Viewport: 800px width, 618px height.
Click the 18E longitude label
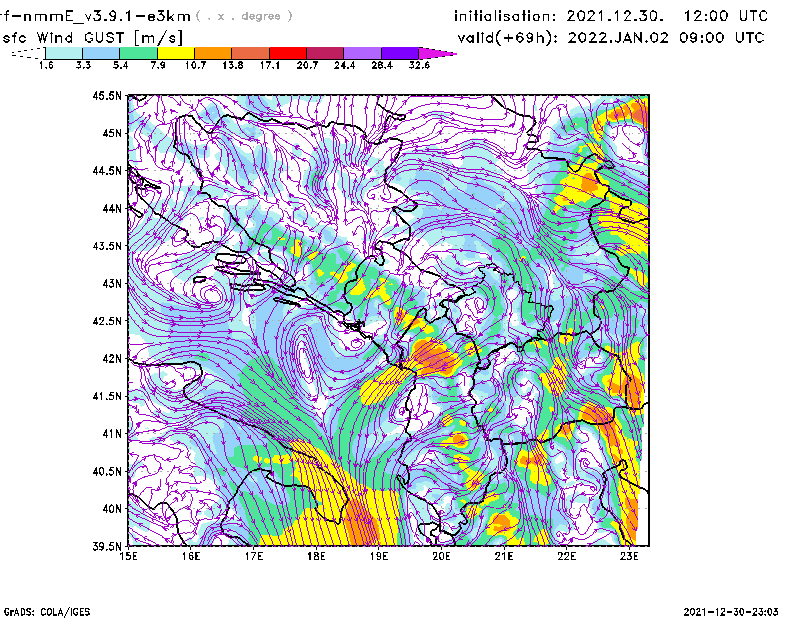pyautogui.click(x=316, y=556)
